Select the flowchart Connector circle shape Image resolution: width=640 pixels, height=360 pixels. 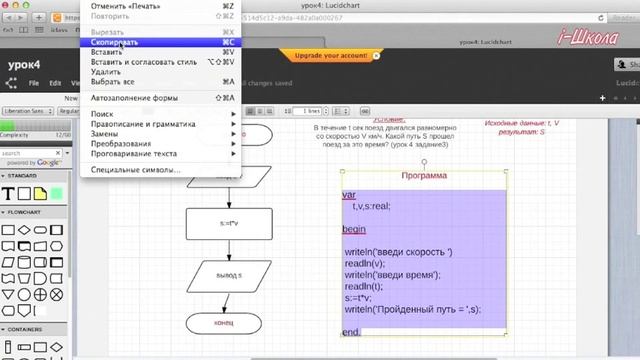point(24,294)
